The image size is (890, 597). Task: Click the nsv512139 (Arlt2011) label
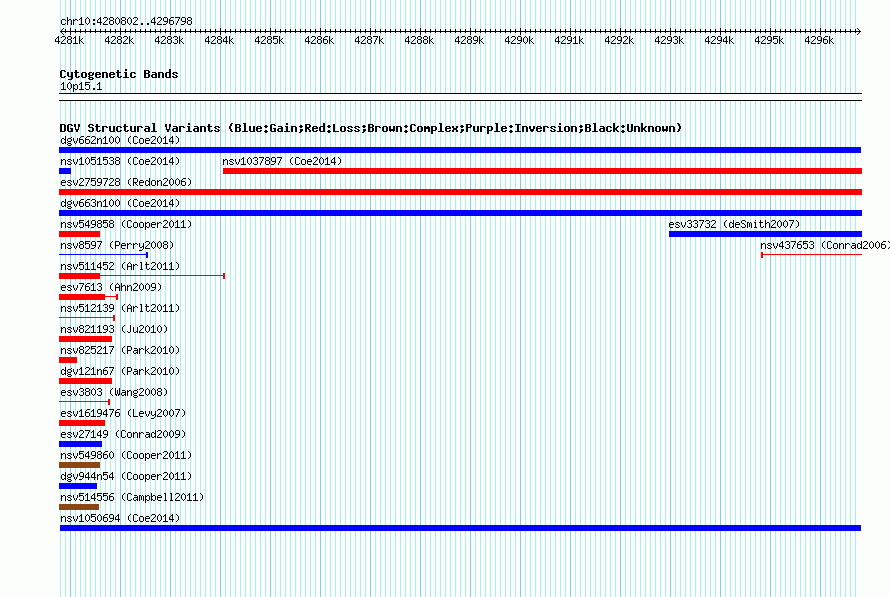(x=120, y=308)
